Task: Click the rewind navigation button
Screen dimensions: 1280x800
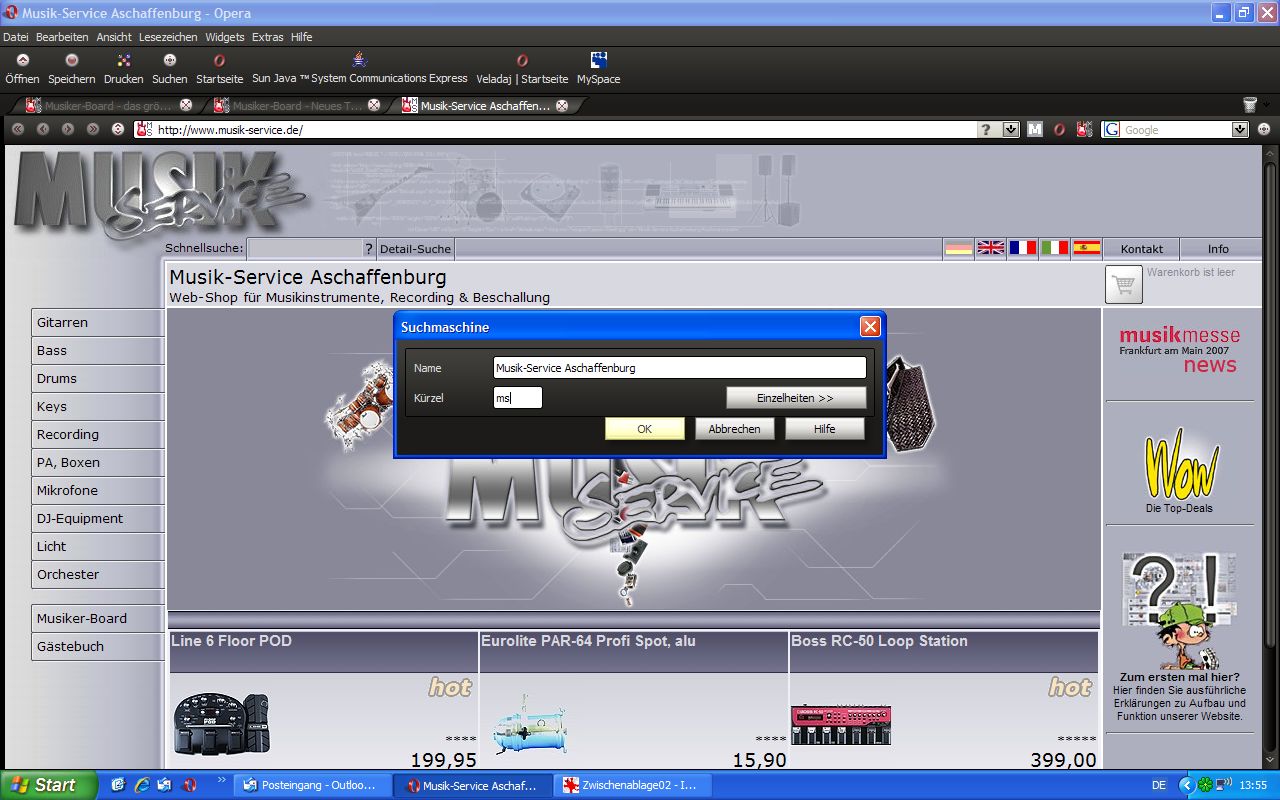Action: (18, 129)
